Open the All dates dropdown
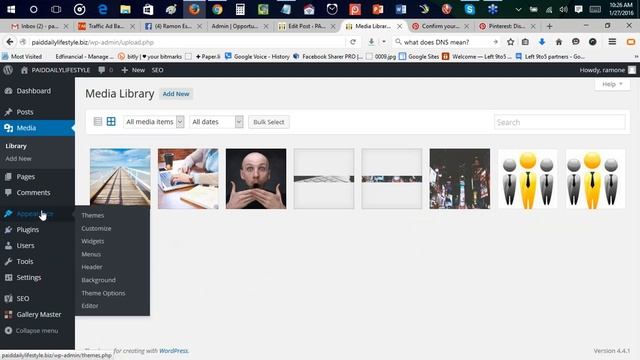 [216, 122]
